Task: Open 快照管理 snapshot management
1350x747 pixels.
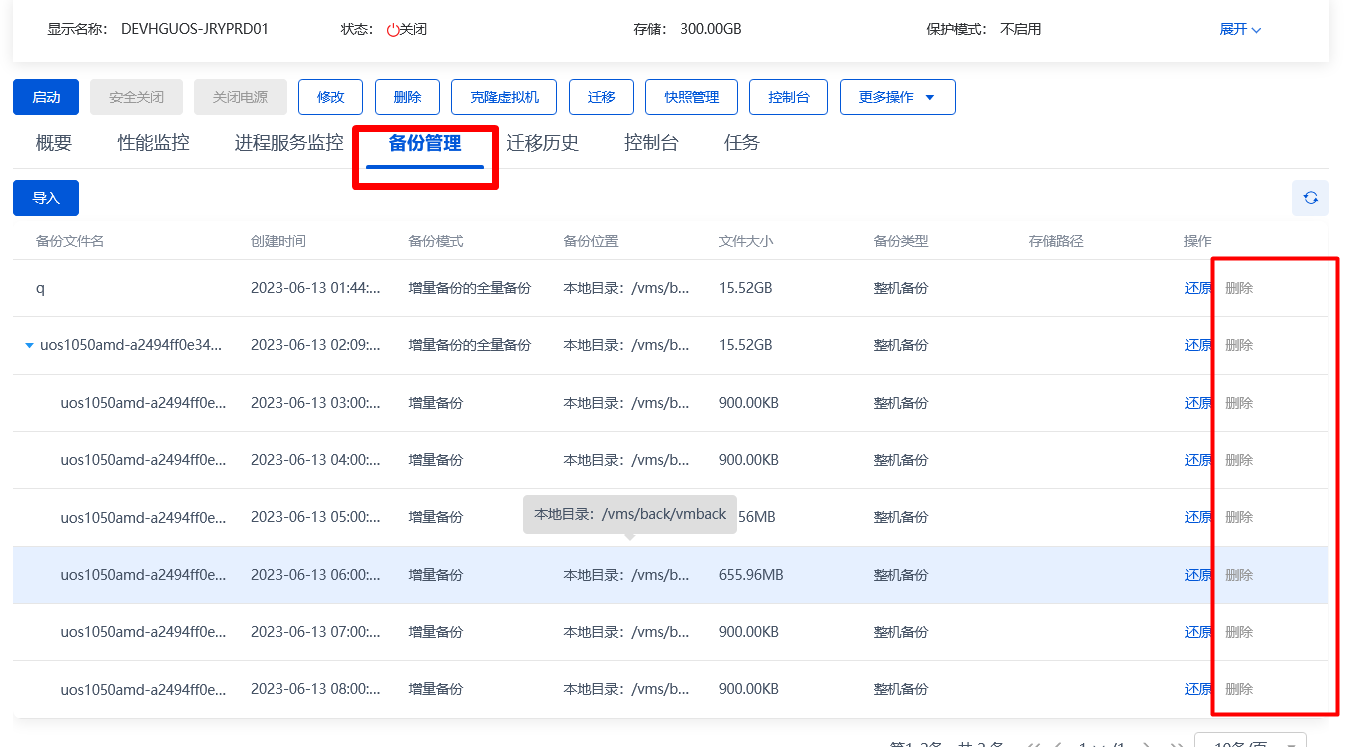Action: pyautogui.click(x=692, y=97)
